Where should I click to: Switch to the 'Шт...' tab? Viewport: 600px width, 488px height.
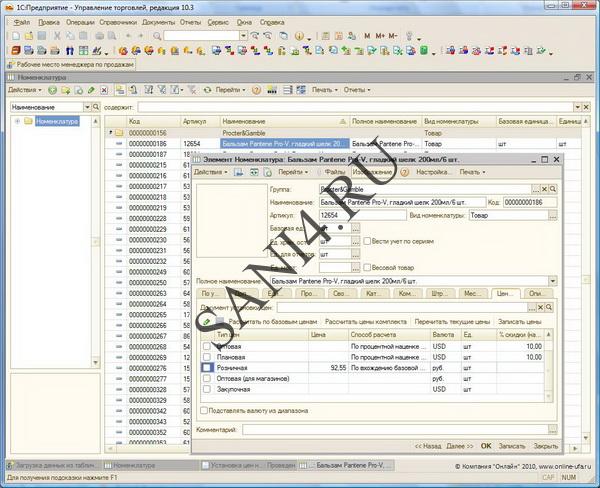pos(439,294)
